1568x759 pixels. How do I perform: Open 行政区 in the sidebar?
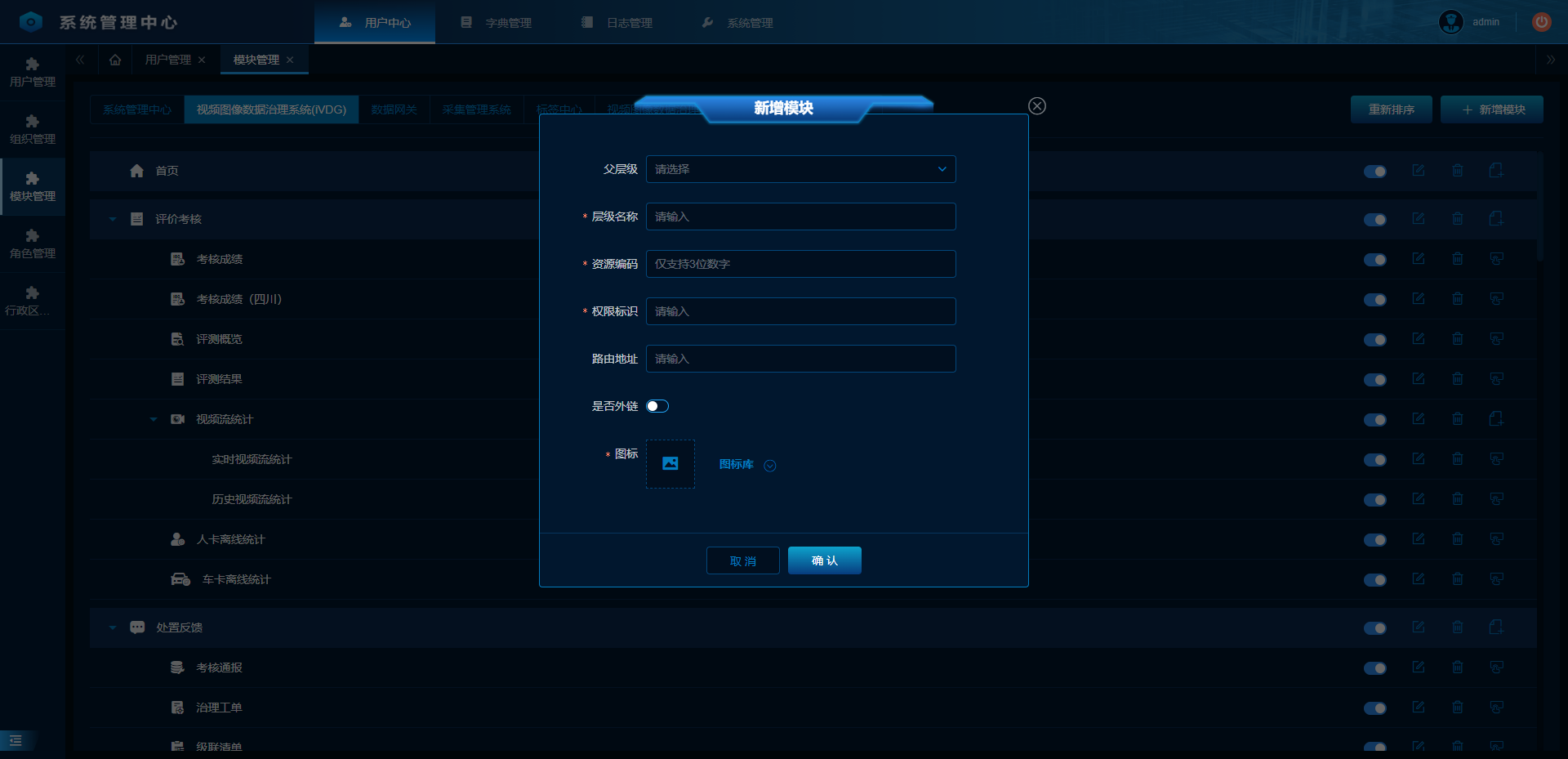click(33, 301)
